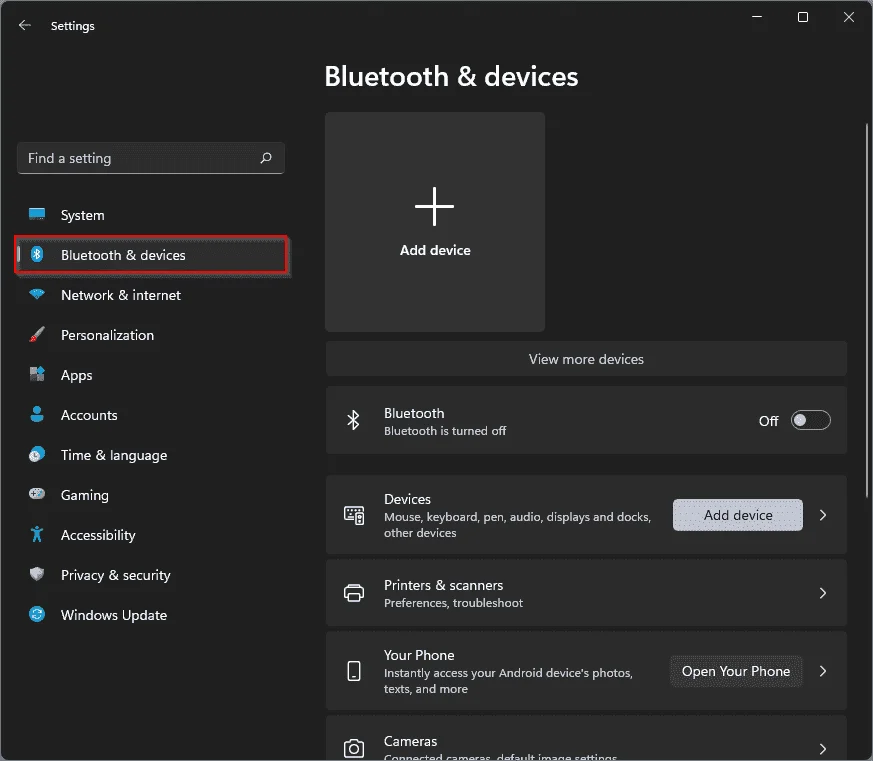Open Printers & scanners chevron
The width and height of the screenshot is (873, 761).
[823, 593]
